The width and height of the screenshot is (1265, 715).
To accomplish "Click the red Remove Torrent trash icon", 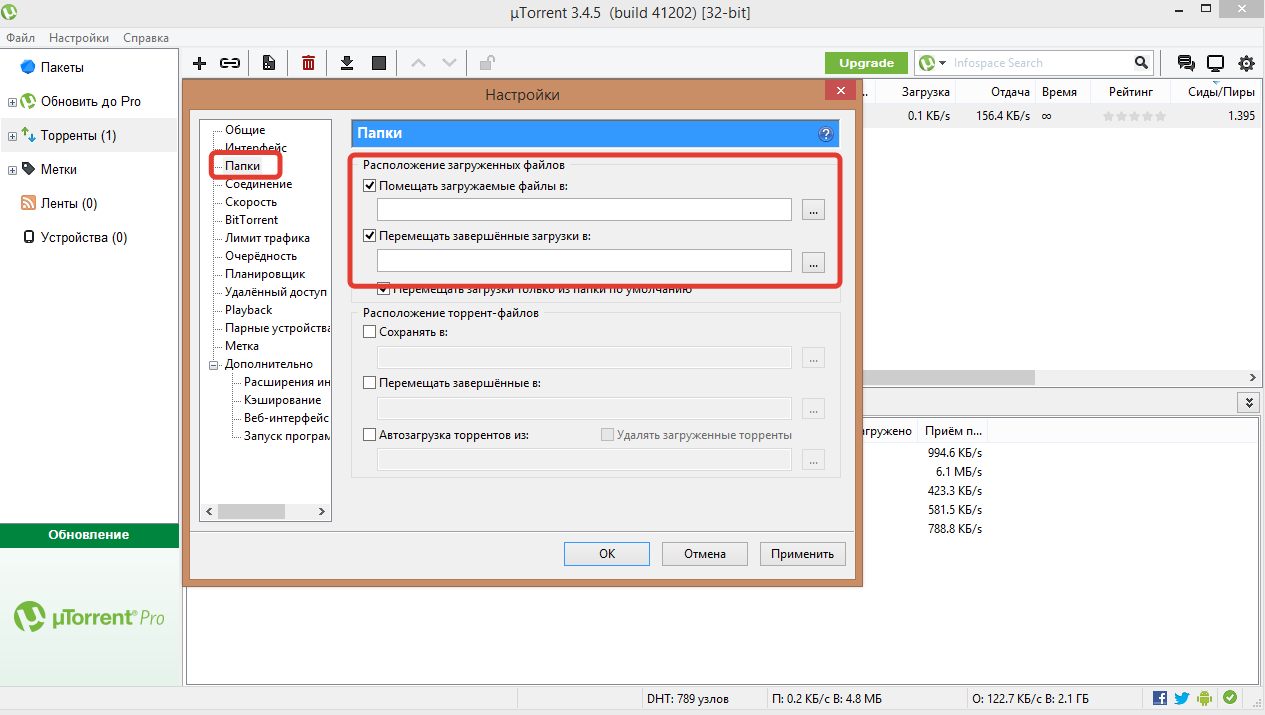I will (x=308, y=63).
